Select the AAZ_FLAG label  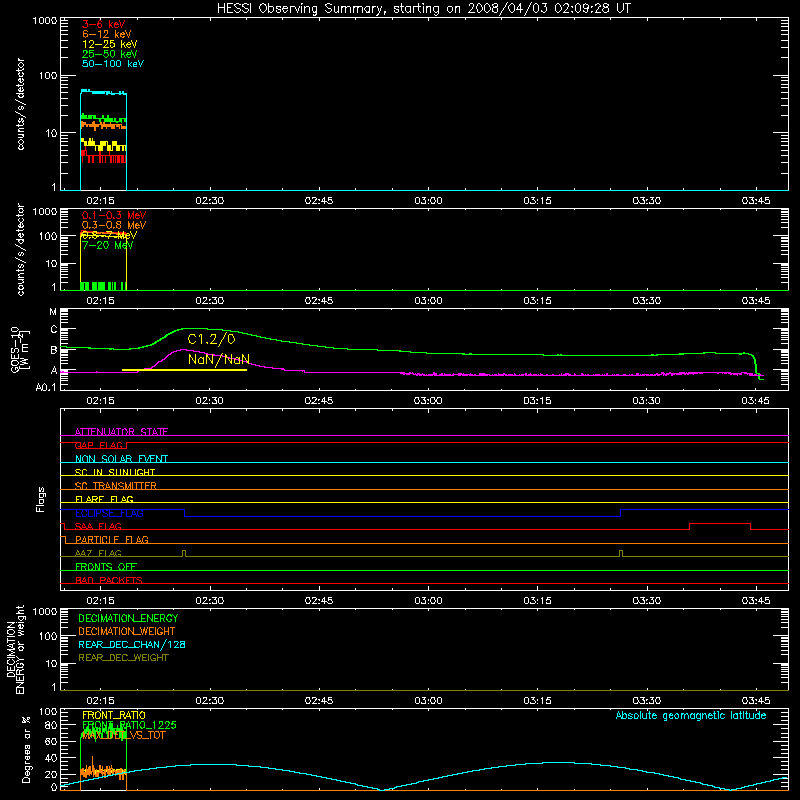pyautogui.click(x=98, y=553)
